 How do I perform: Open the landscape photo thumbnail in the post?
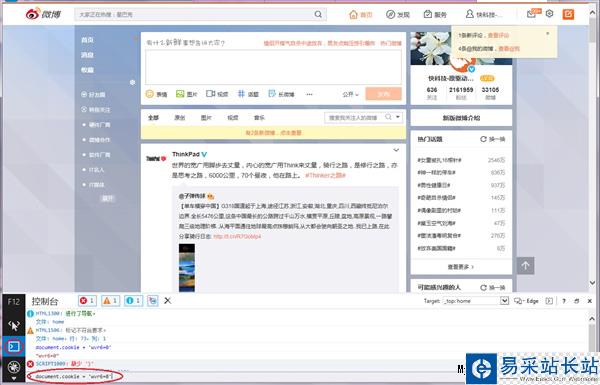point(187,268)
